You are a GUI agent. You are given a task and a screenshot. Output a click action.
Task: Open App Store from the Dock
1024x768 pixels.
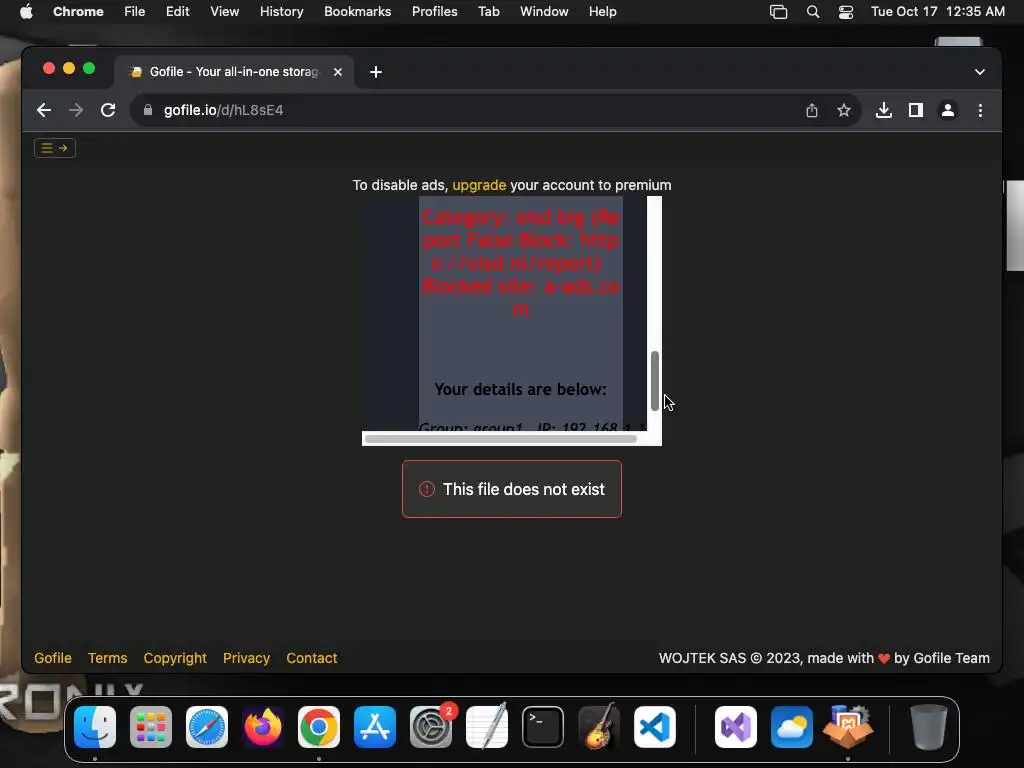[x=375, y=727]
